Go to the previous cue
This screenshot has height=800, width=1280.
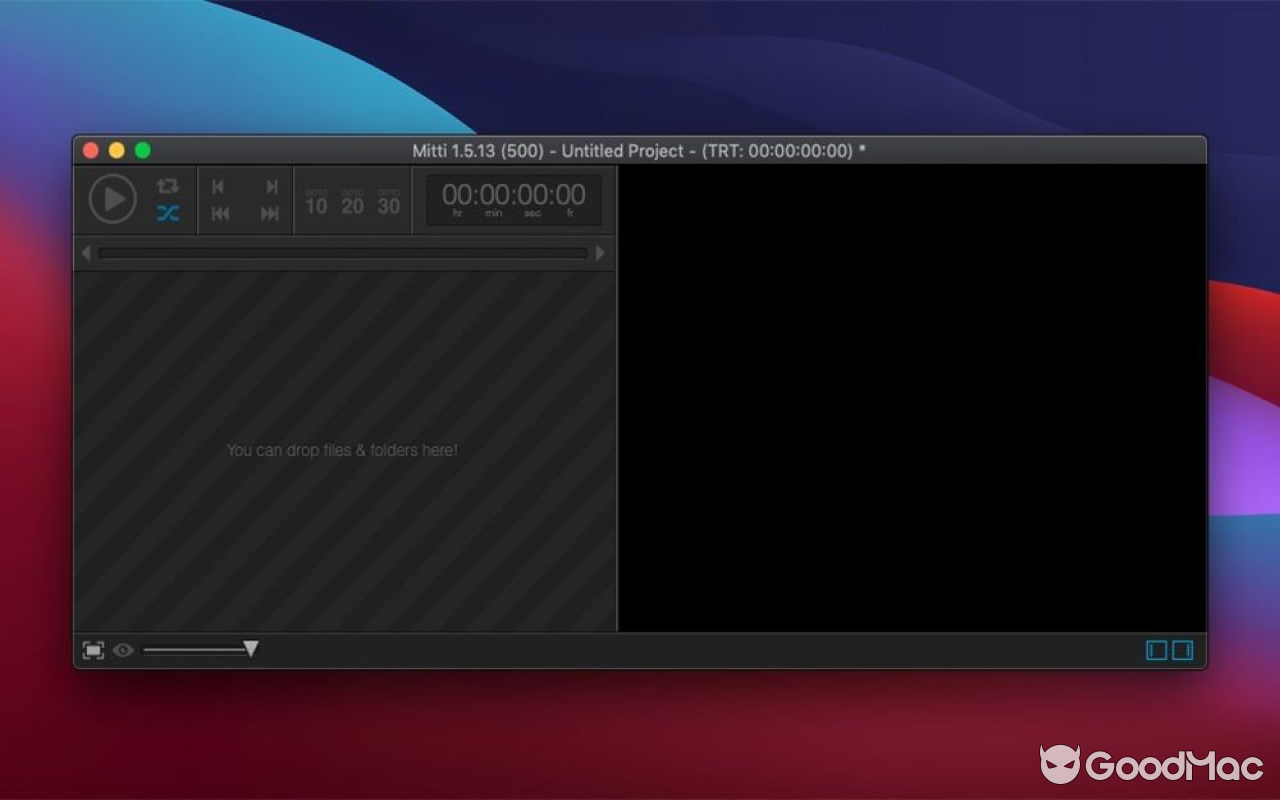(x=219, y=185)
